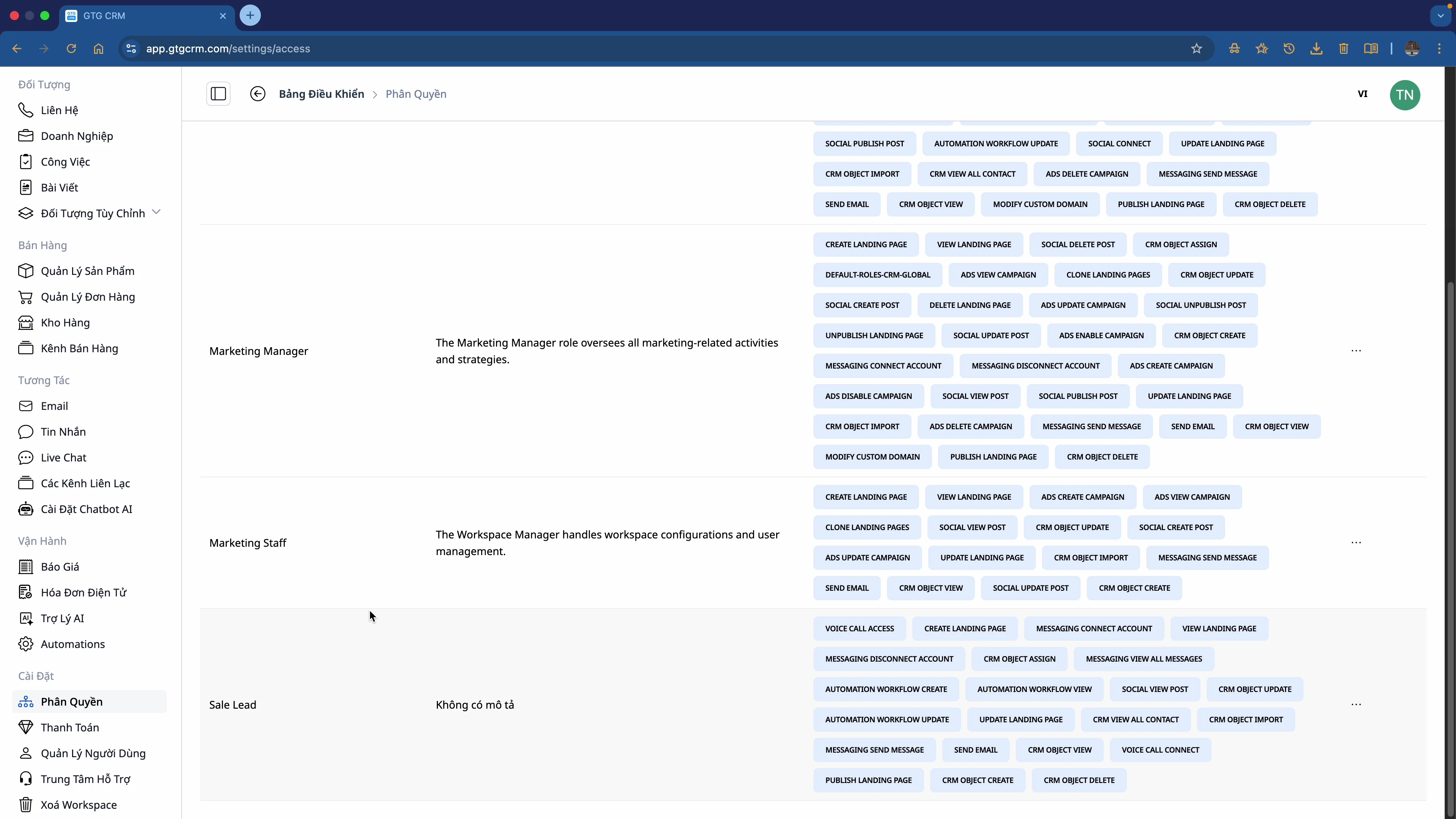
Task: Click Bảng Điều Khiển breadcrumb link
Action: click(x=321, y=94)
